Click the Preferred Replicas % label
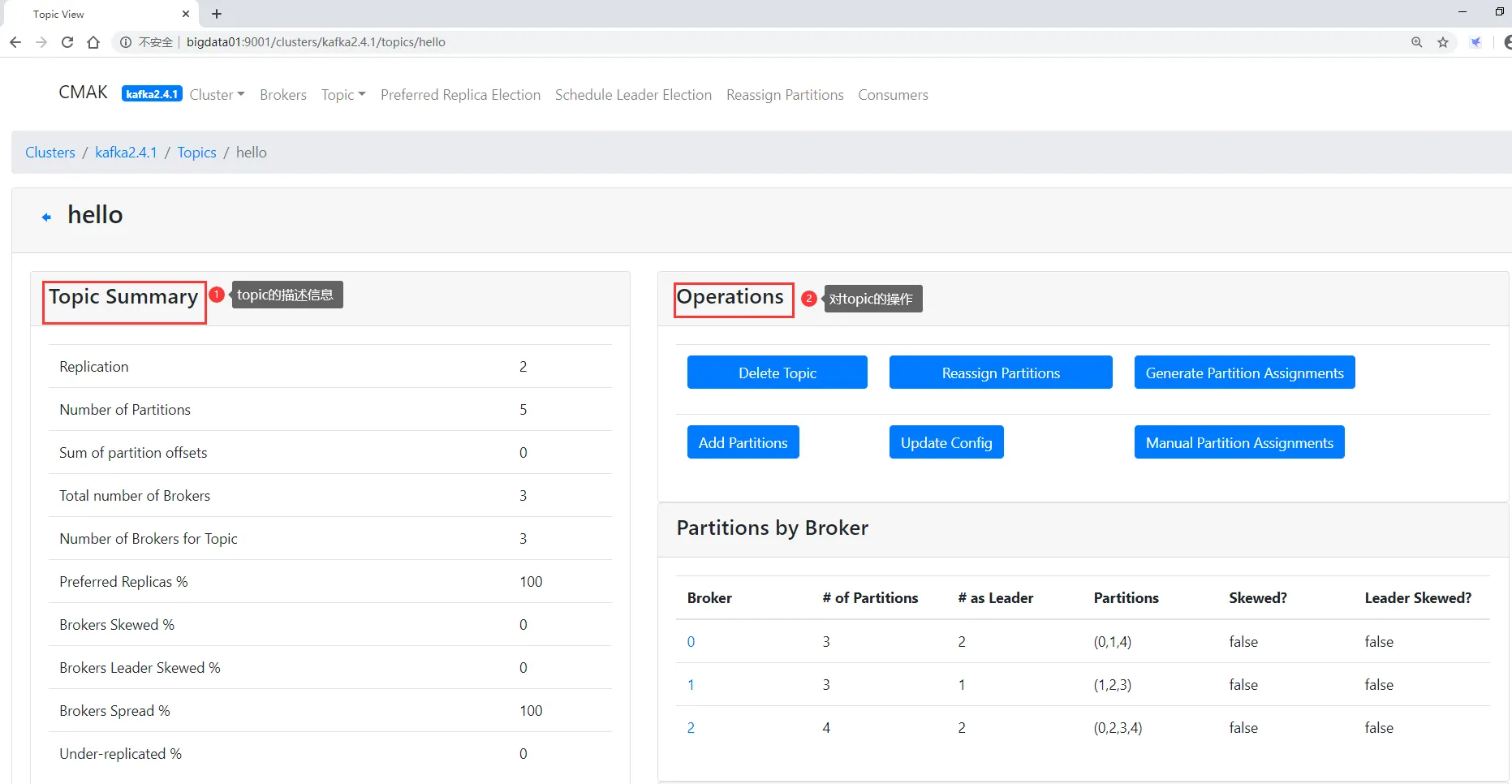This screenshot has height=784, width=1512. (123, 582)
